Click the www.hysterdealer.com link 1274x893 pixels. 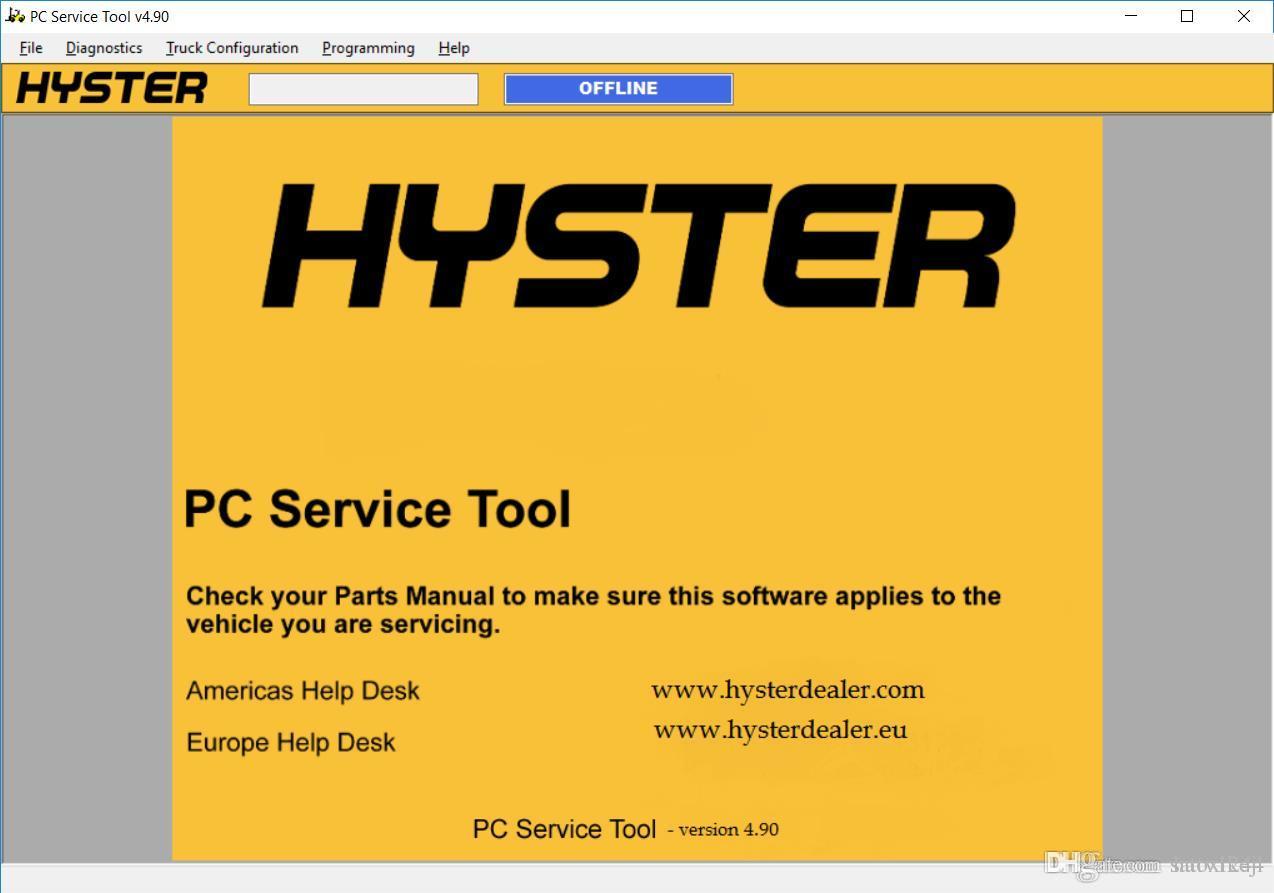point(787,690)
